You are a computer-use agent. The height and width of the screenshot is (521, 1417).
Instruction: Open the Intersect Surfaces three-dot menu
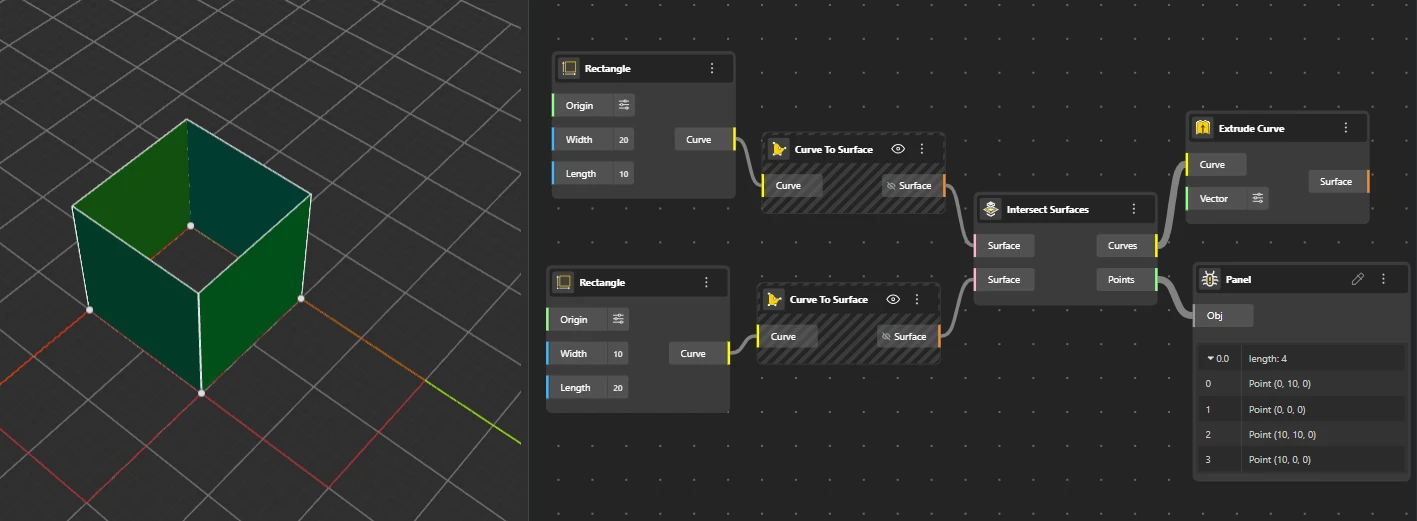click(1133, 209)
